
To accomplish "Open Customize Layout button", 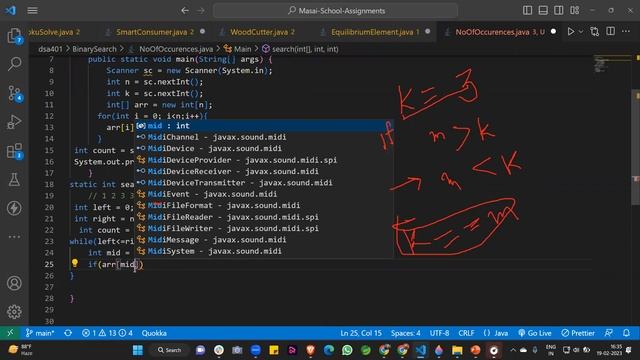I will pos(575,11).
